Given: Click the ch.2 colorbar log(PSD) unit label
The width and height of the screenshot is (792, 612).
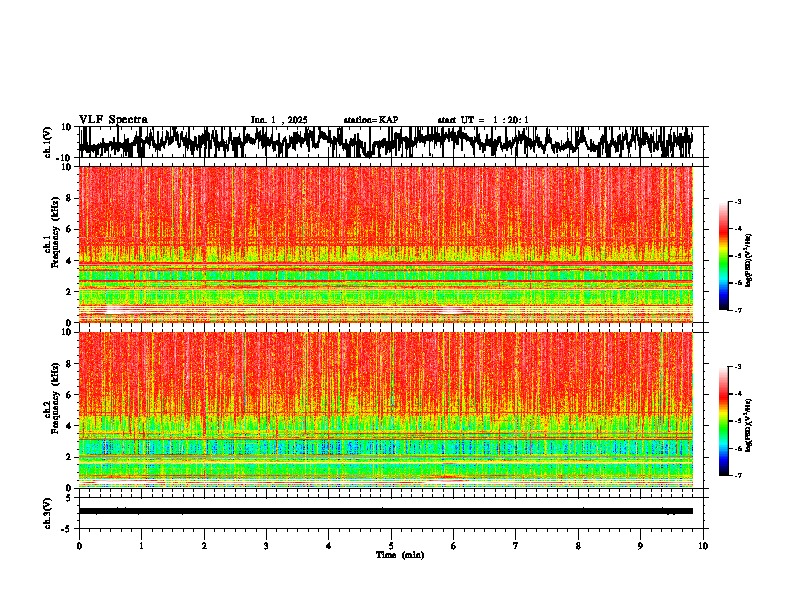Looking at the screenshot, I should [749, 426].
